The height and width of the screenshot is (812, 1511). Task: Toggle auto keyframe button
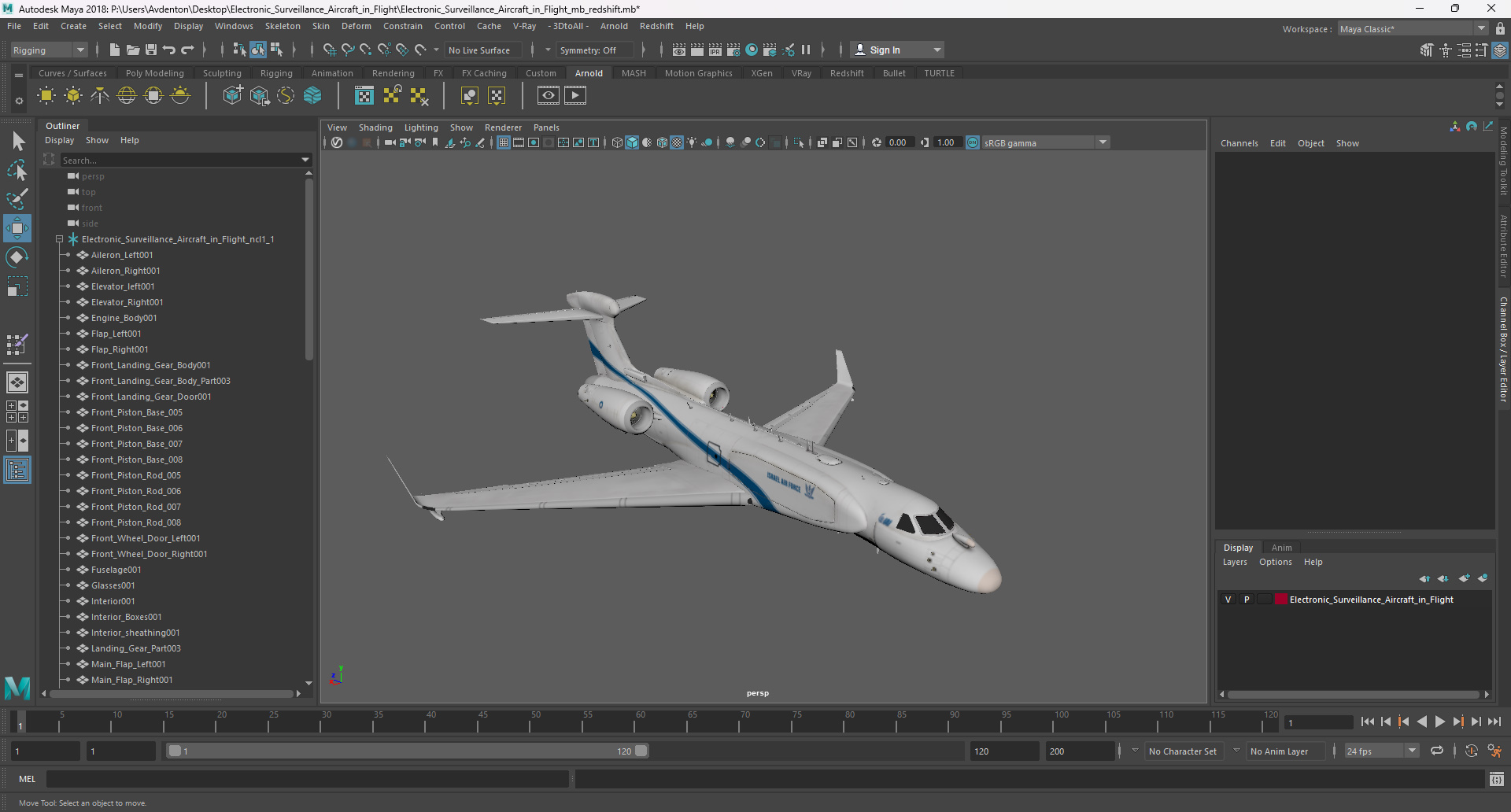pyautogui.click(x=1472, y=751)
